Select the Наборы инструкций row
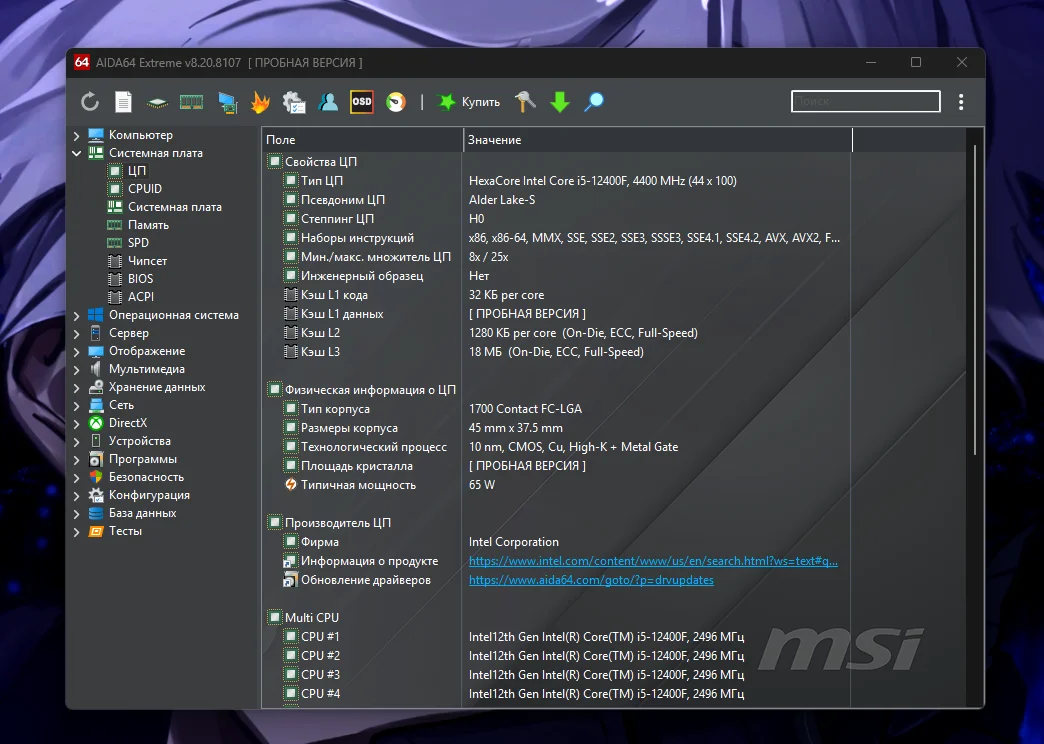The height and width of the screenshot is (744, 1044). (556, 238)
